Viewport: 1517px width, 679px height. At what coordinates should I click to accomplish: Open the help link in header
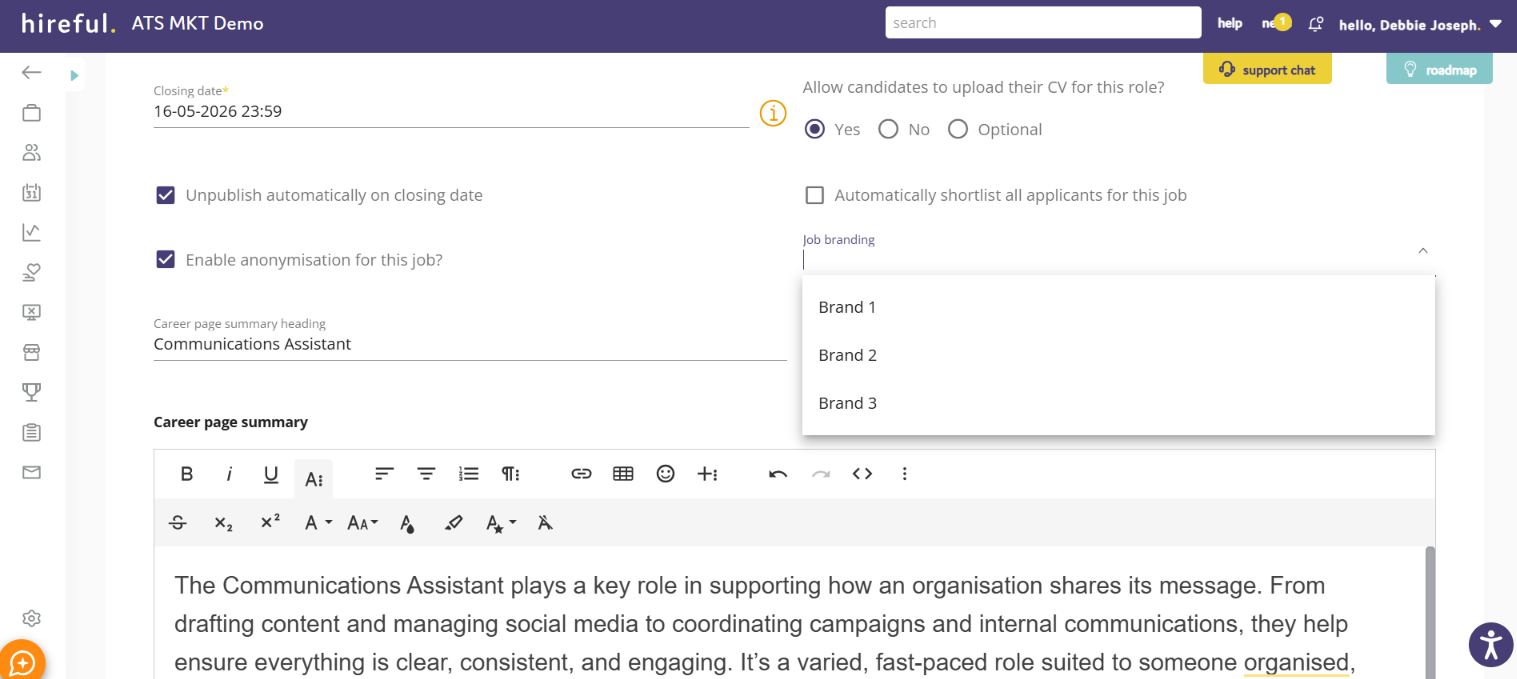click(x=1229, y=24)
